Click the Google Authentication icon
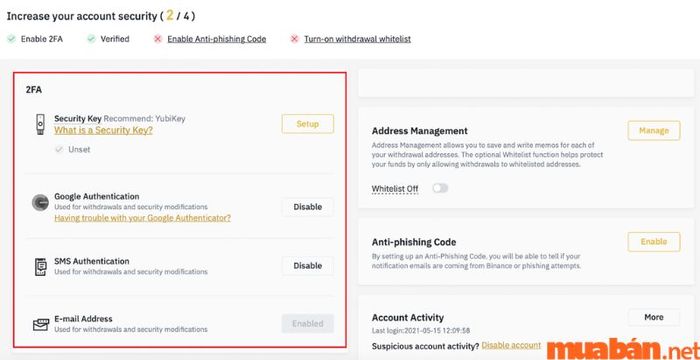 coord(40,203)
